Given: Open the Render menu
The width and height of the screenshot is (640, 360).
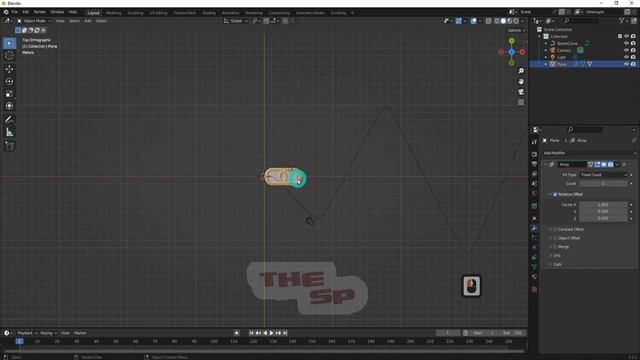Looking at the screenshot, I should click(40, 12).
